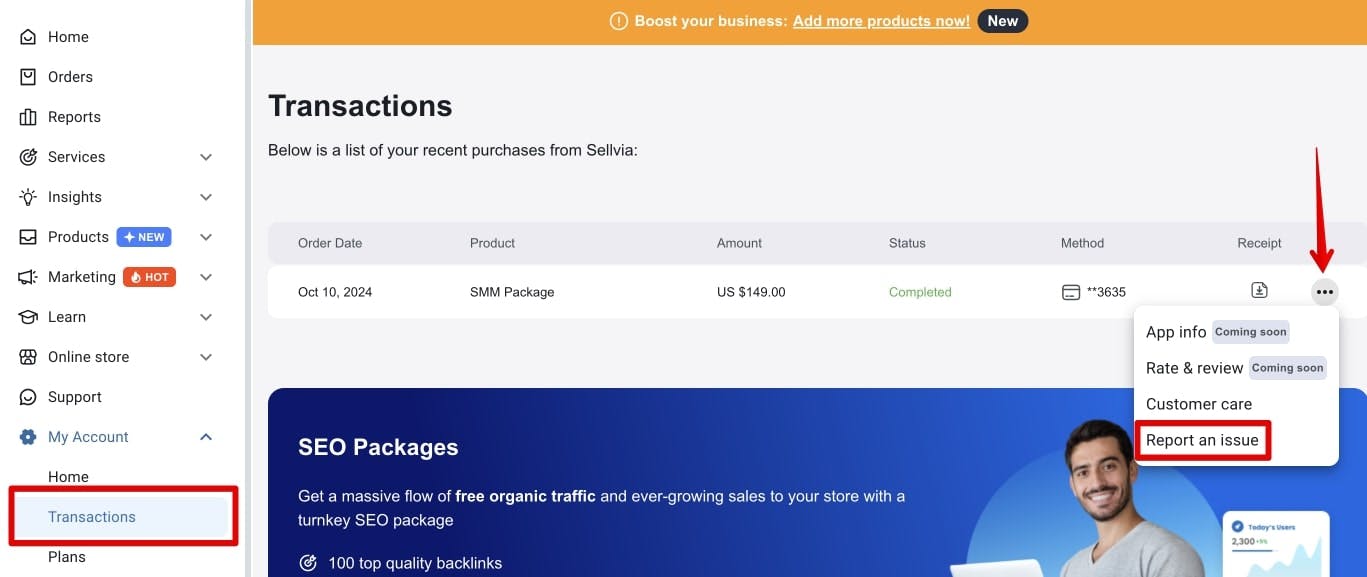This screenshot has height=577, width=1367.
Task: Expand the Products submenu chevron
Action: pyautogui.click(x=206, y=237)
